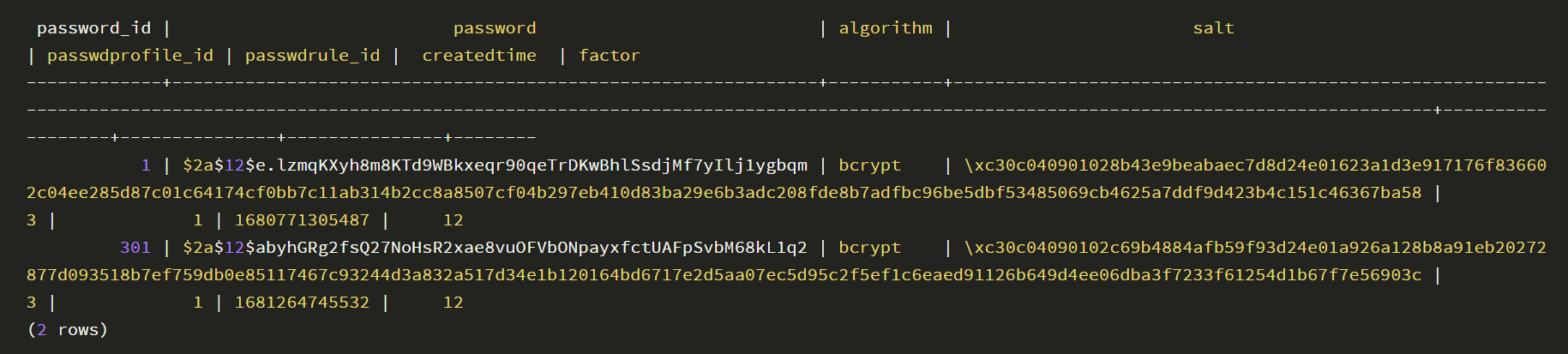Click the createdtime column header
The image size is (1568, 354).
[479, 56]
